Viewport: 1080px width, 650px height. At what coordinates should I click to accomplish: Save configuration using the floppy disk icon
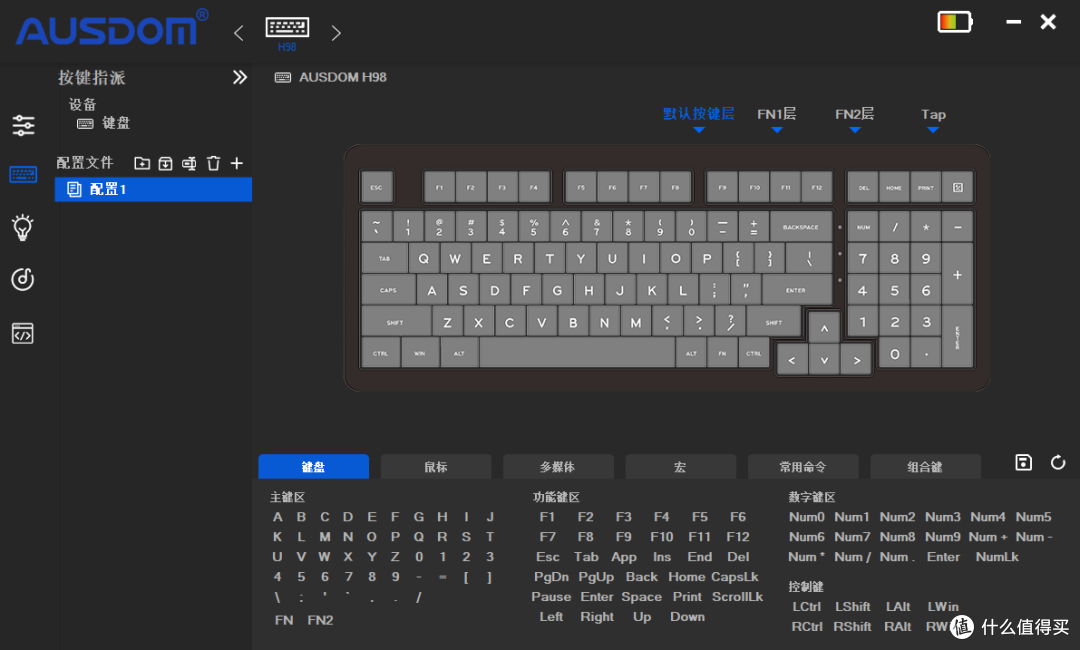pos(1024,462)
